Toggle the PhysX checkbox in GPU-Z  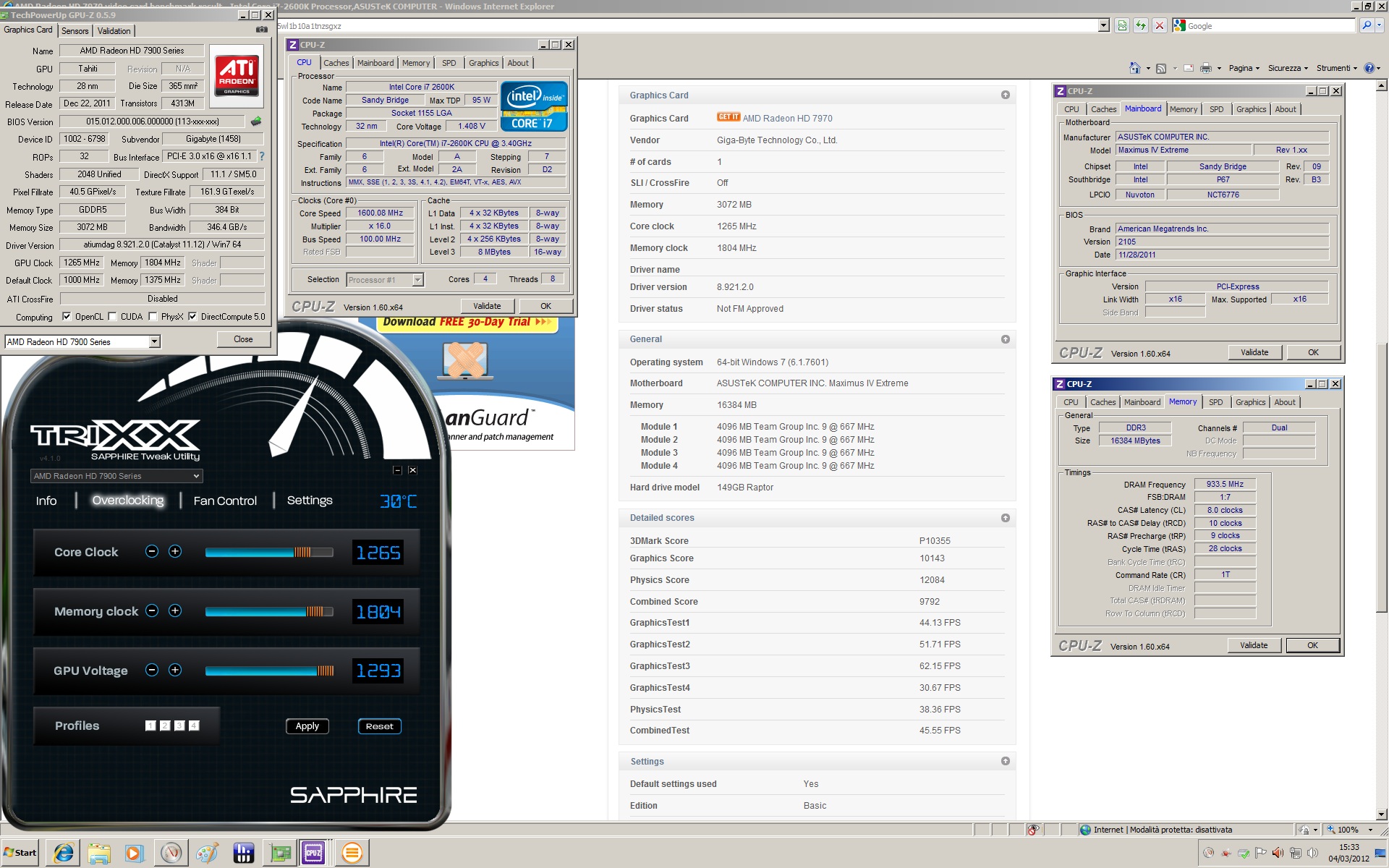point(153,316)
